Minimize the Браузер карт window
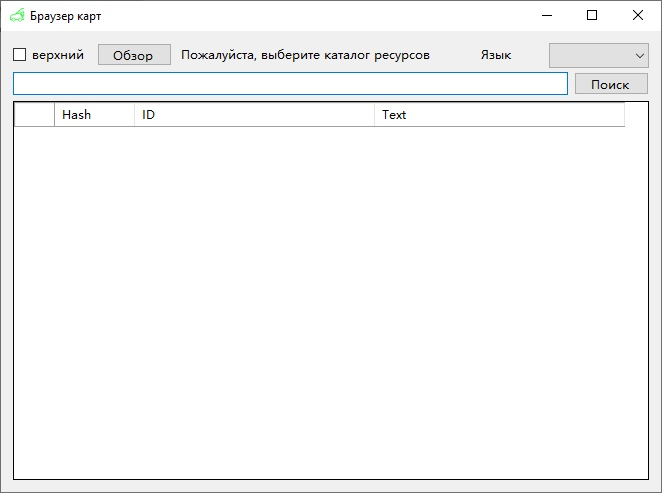The image size is (662, 493). 547,16
